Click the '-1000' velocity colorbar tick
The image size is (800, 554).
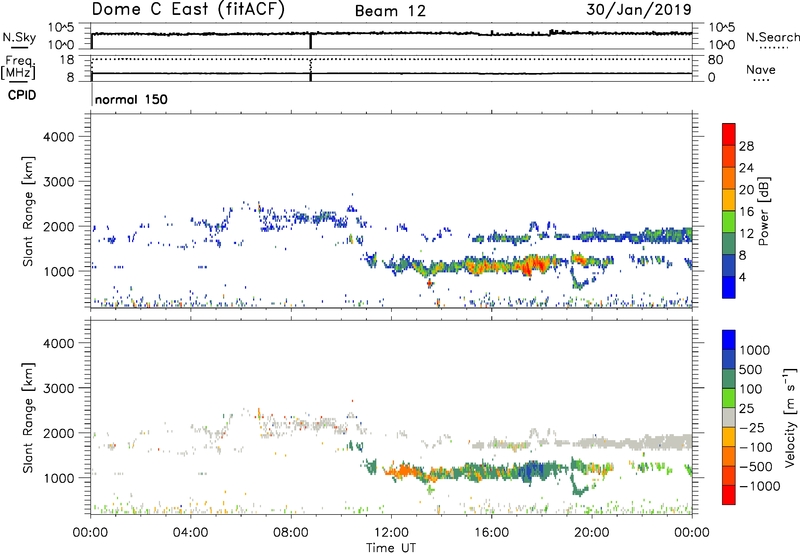click(x=759, y=486)
